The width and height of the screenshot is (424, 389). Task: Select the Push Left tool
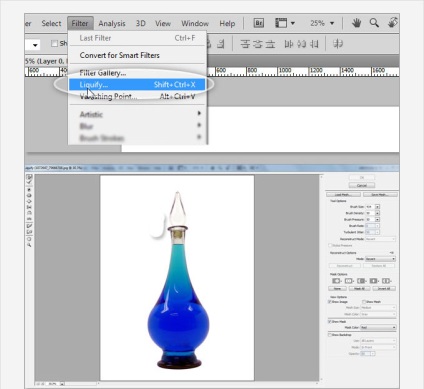click(x=29, y=207)
